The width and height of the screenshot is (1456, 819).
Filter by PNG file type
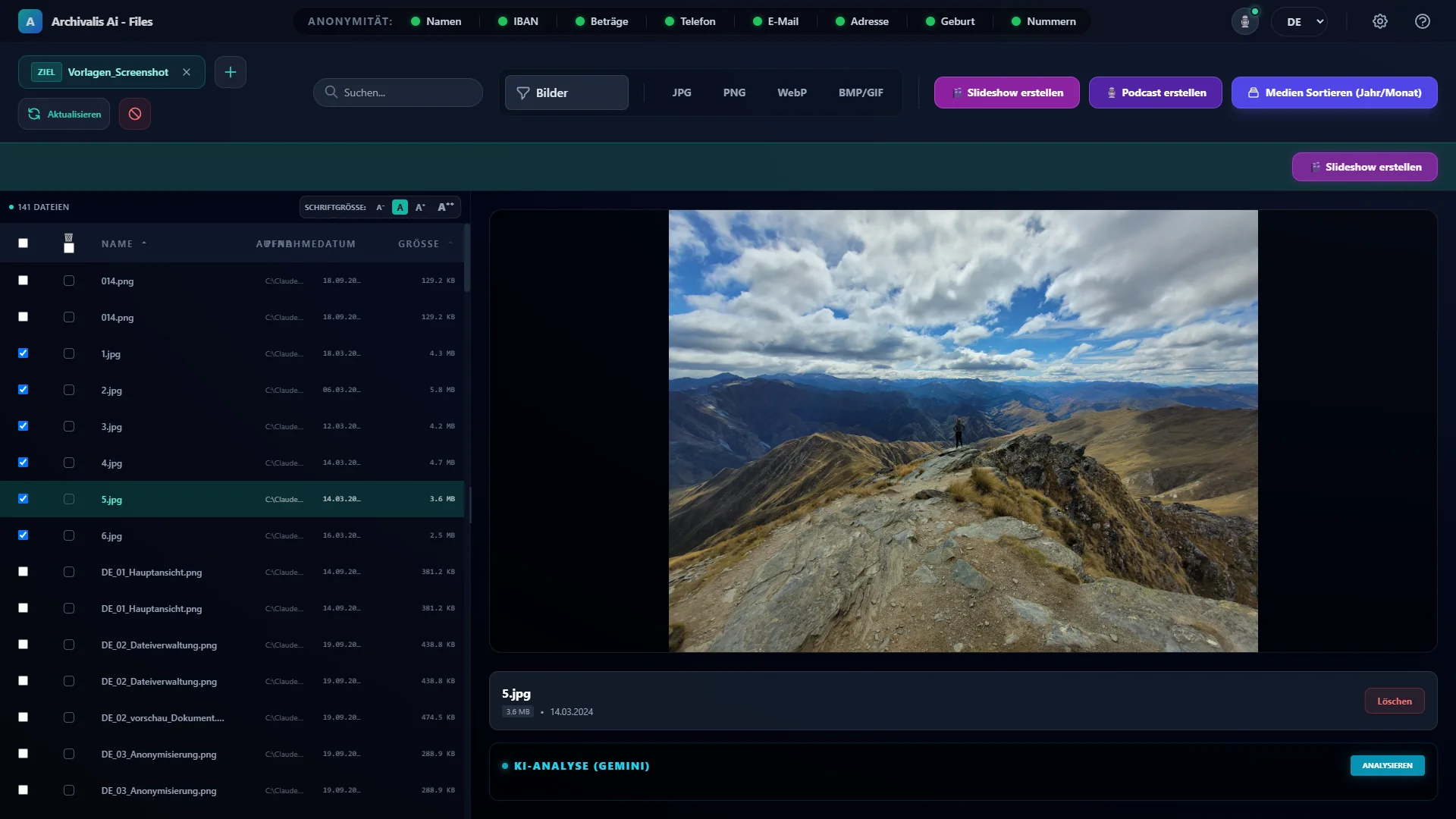pyautogui.click(x=734, y=93)
